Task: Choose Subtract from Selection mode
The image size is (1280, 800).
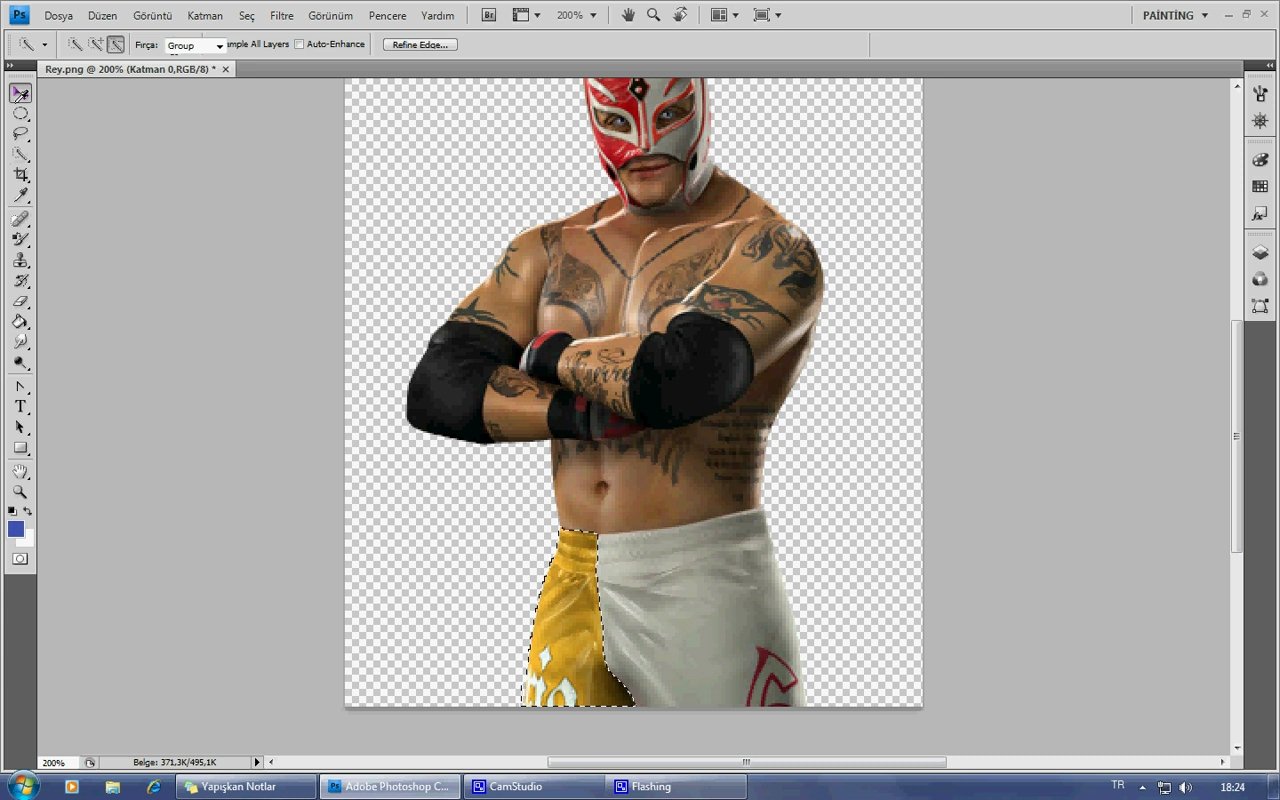Action: click(x=116, y=45)
